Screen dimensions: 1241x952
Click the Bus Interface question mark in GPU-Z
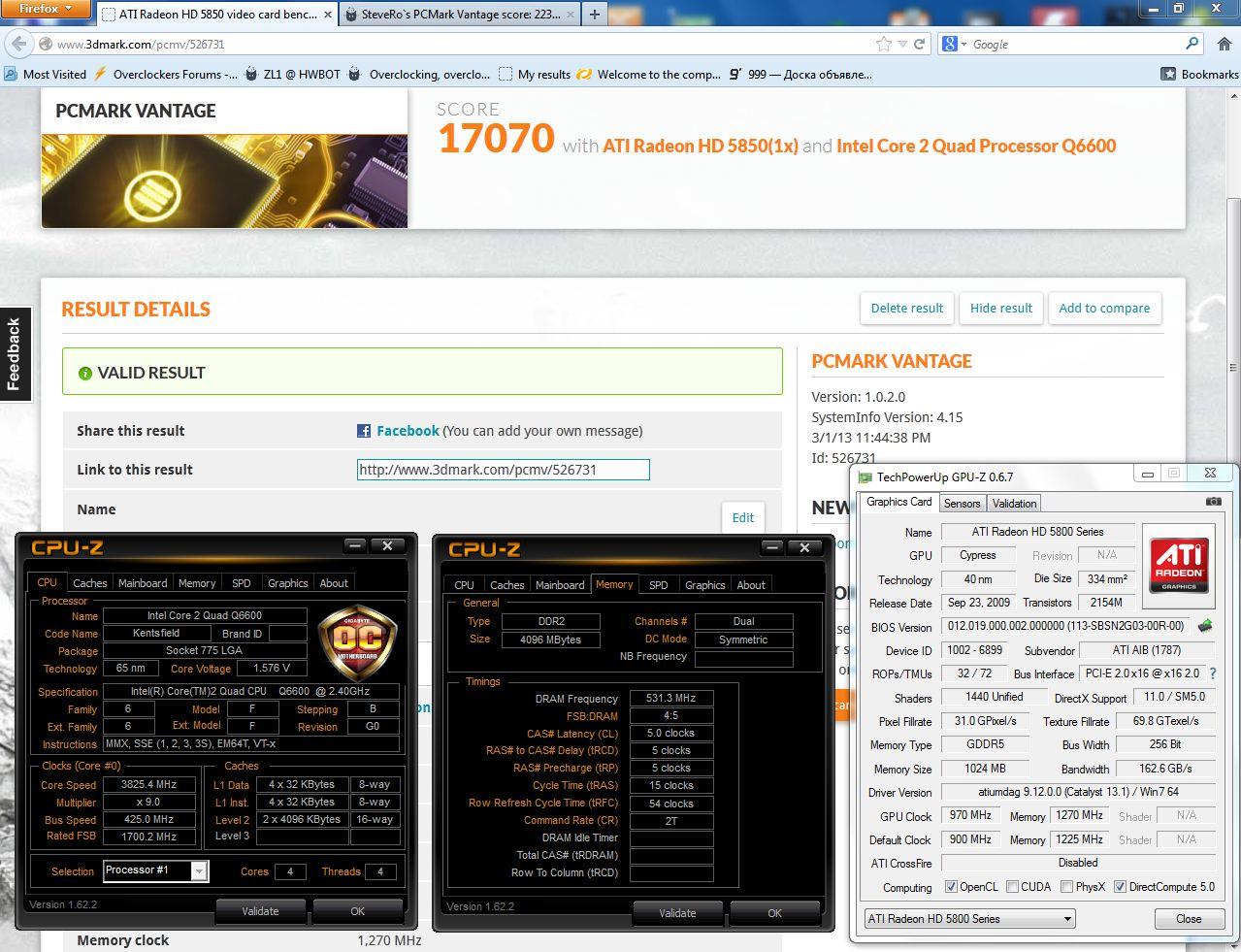[1212, 673]
